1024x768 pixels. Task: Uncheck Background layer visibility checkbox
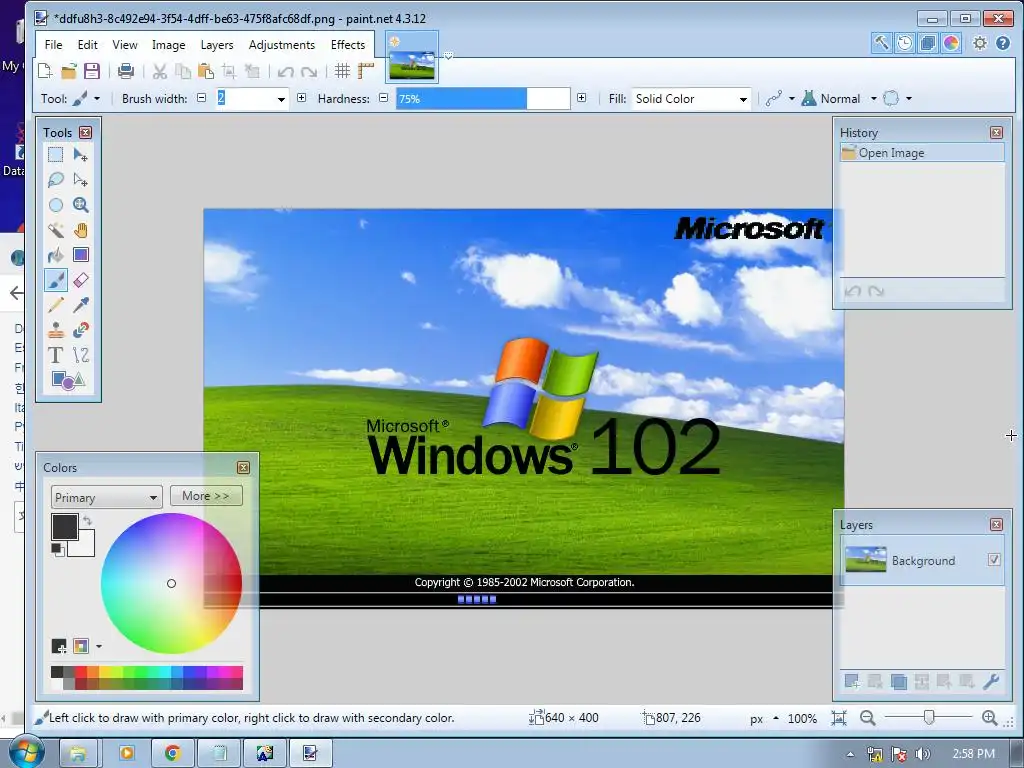pyautogui.click(x=994, y=560)
